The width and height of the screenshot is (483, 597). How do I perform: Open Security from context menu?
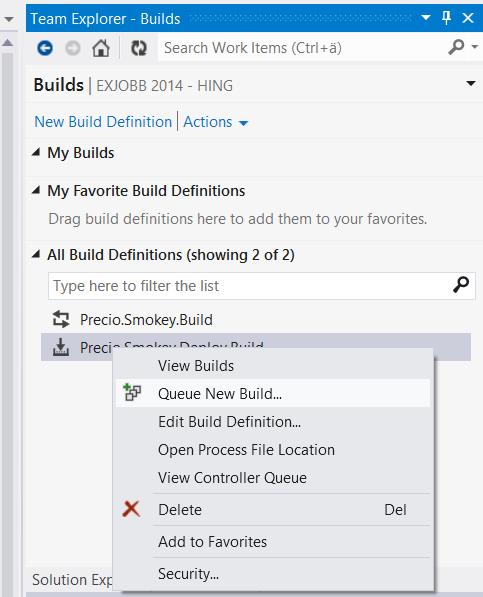(x=273, y=573)
